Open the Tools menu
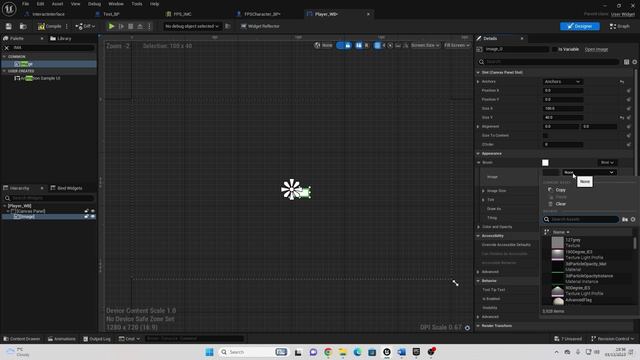 point(137,4)
